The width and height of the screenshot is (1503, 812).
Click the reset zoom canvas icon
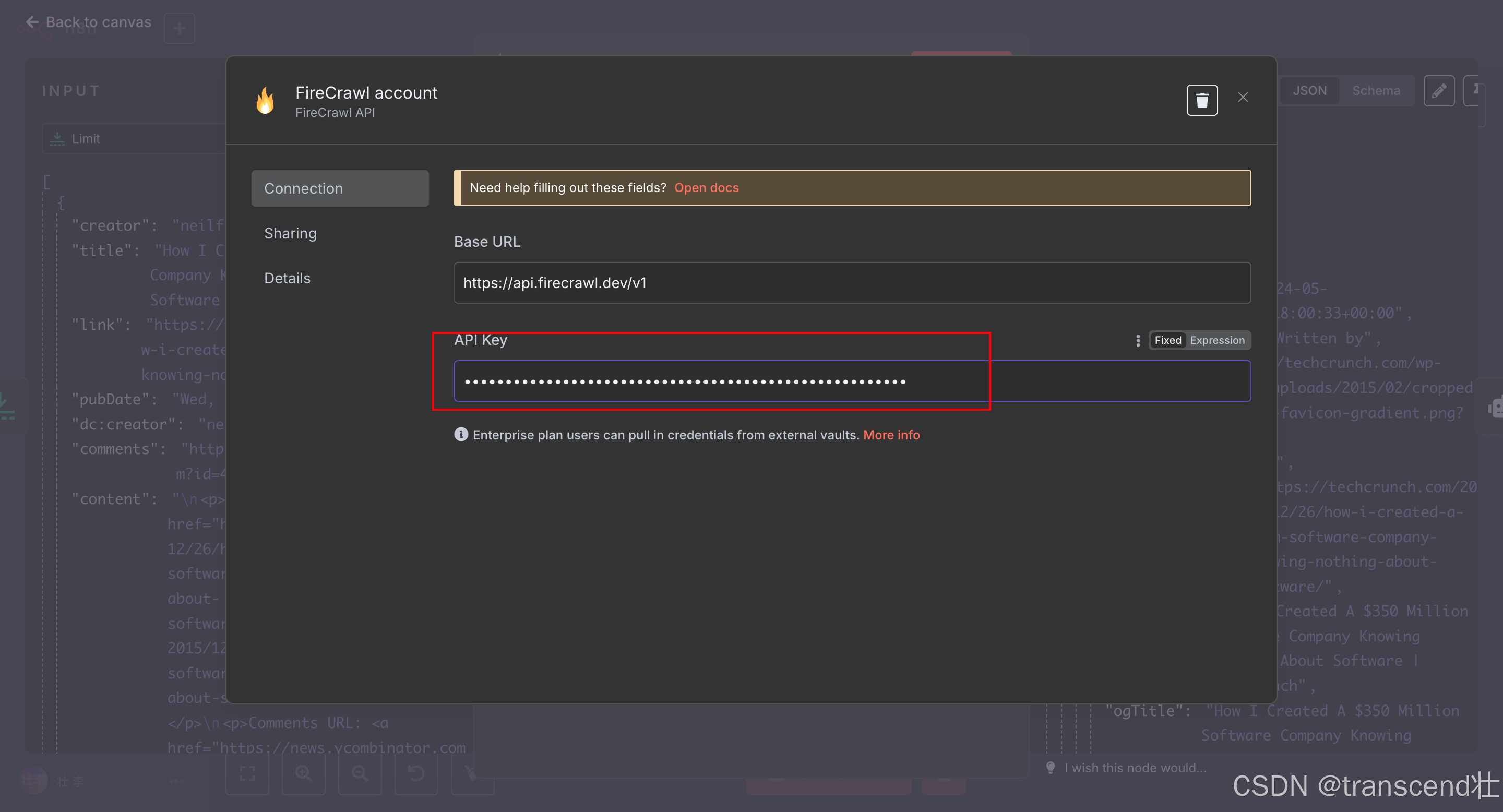click(416, 773)
